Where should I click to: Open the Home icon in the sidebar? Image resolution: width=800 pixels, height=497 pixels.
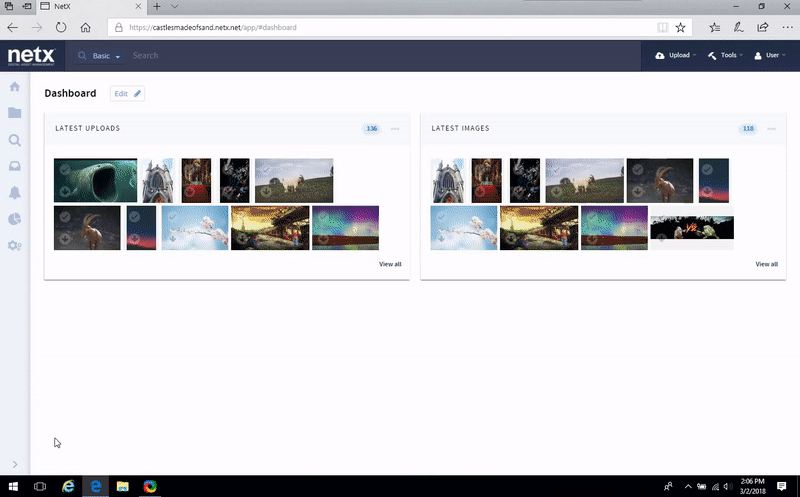14,87
